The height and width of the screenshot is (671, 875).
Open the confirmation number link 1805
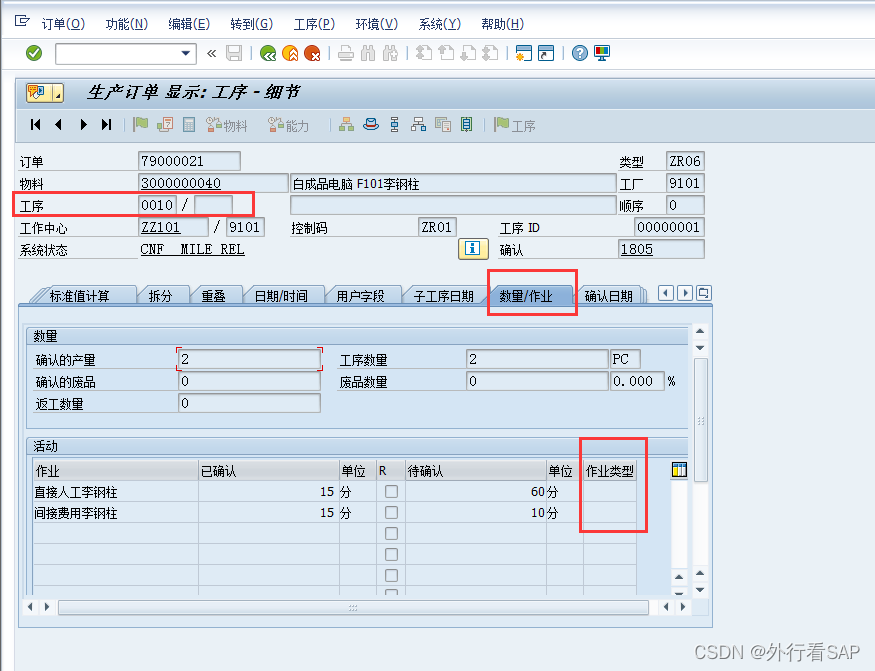pyautogui.click(x=637, y=249)
